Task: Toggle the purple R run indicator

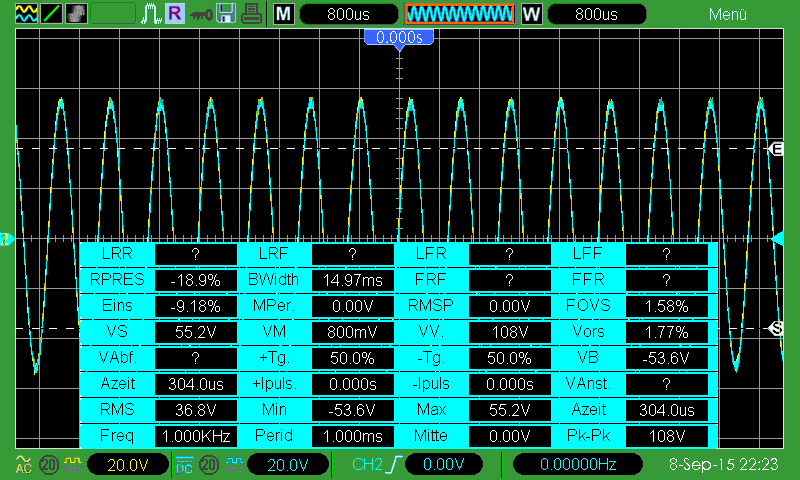Action: point(175,14)
